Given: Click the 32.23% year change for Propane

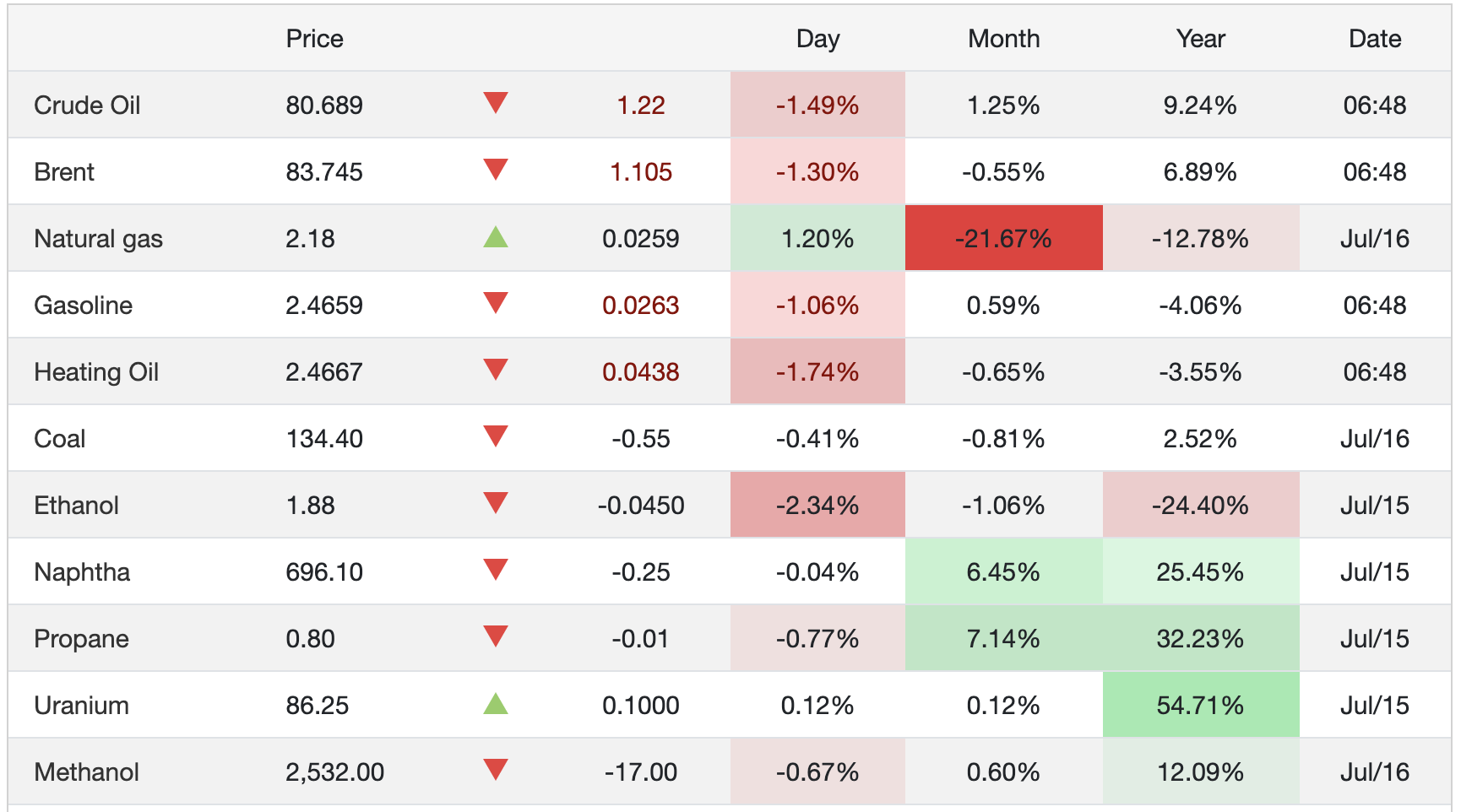Looking at the screenshot, I should (1200, 639).
